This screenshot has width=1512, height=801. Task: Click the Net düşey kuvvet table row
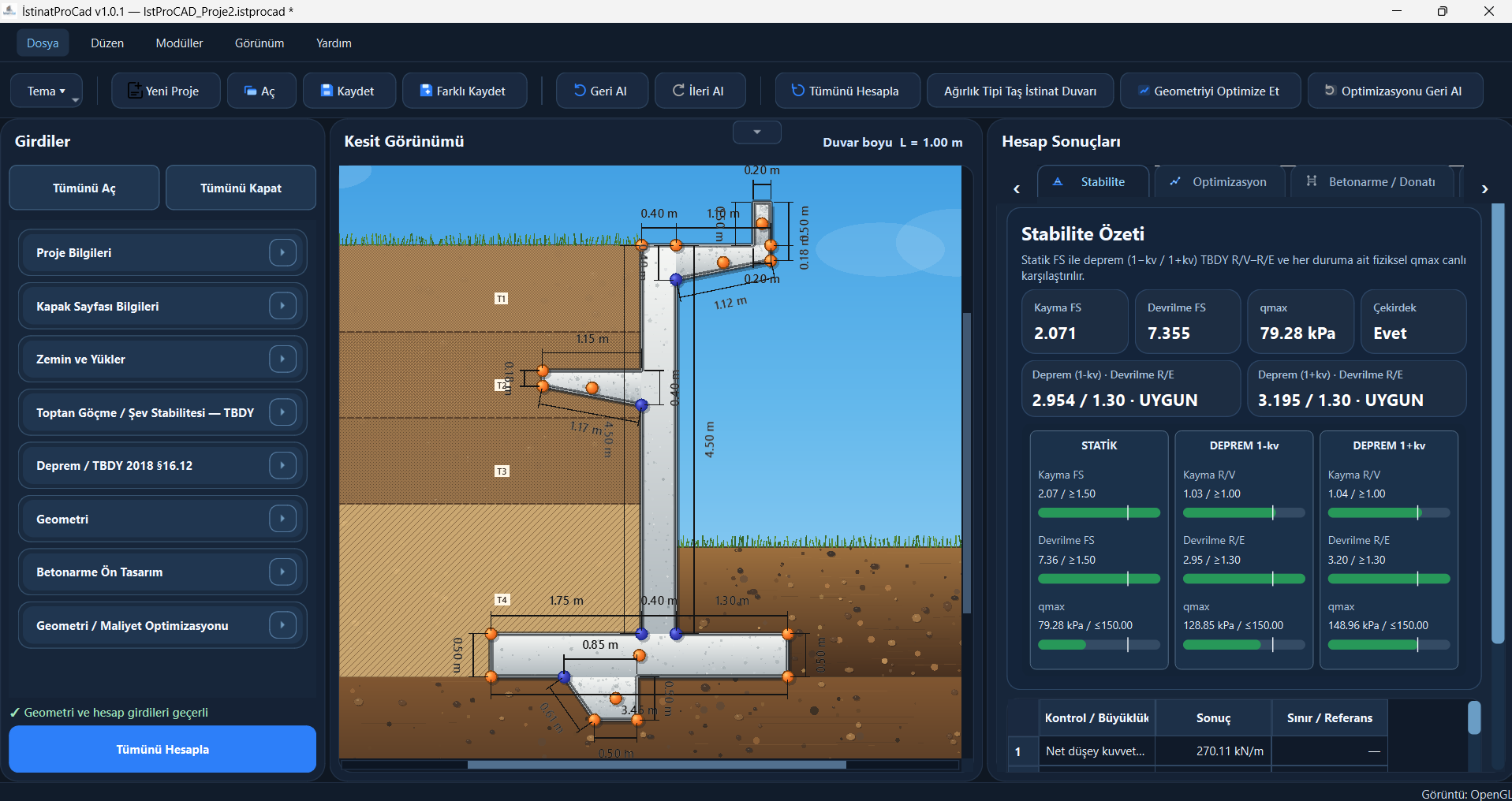(1197, 751)
